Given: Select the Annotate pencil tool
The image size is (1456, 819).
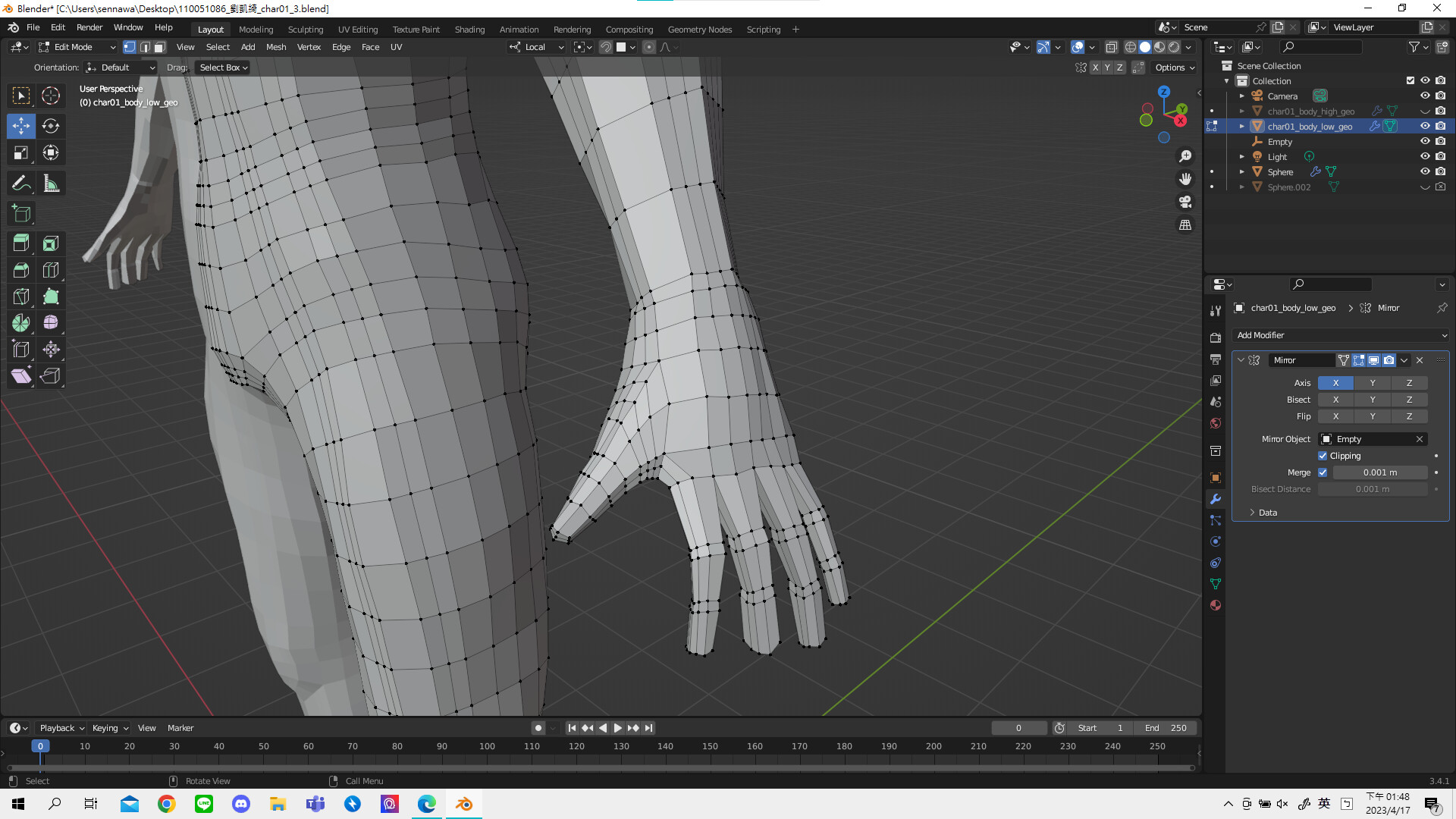Looking at the screenshot, I should coord(21,184).
